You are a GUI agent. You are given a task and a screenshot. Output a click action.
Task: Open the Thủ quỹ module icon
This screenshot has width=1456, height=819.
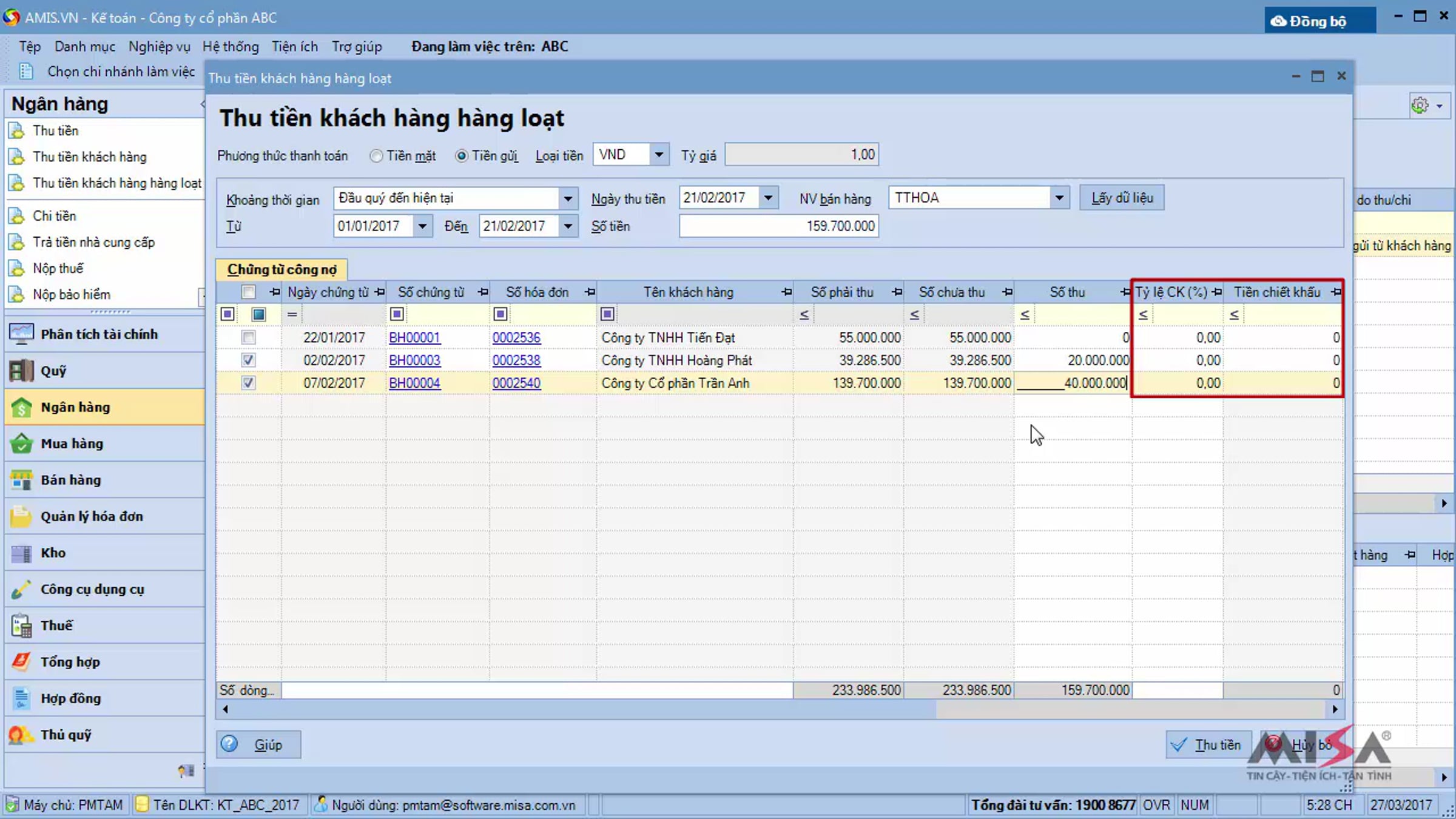(x=21, y=735)
